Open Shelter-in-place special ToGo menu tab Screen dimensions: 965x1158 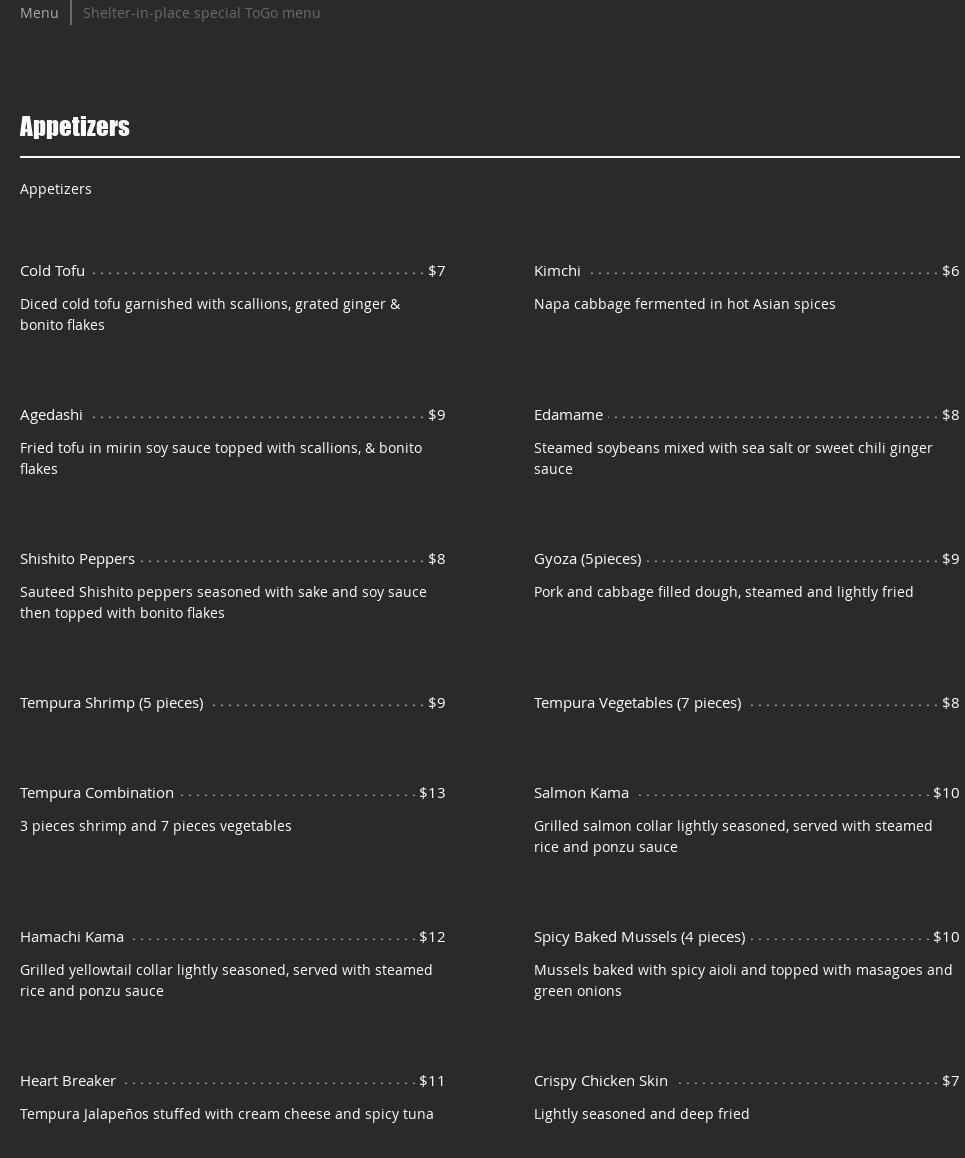(201, 12)
